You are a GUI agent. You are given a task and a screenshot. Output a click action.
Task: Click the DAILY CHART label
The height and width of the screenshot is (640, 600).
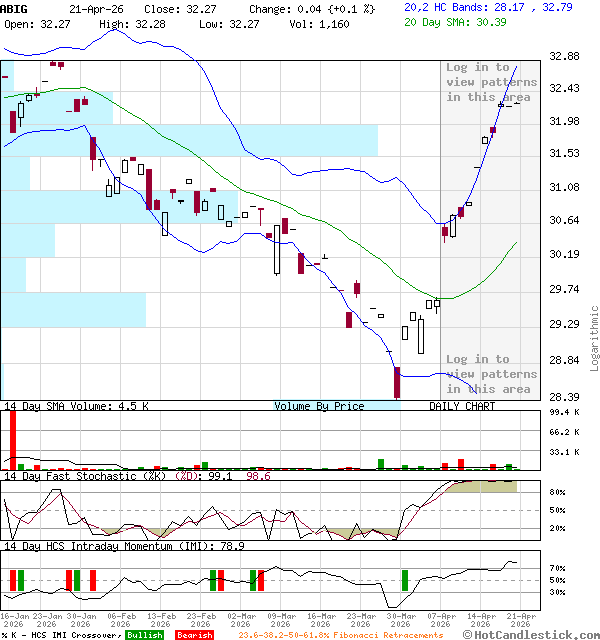(462, 406)
